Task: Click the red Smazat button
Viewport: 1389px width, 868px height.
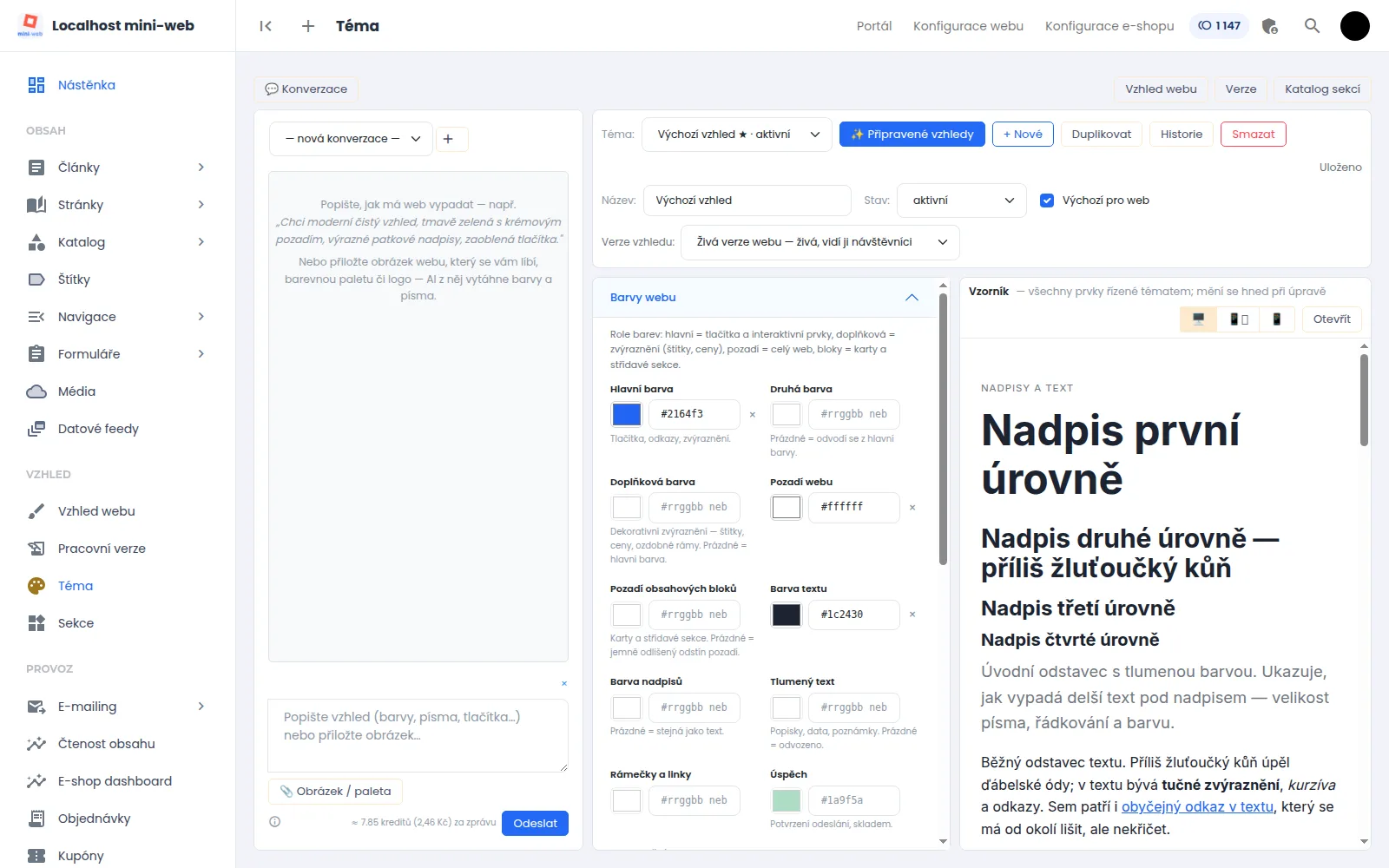Action: coord(1254,135)
